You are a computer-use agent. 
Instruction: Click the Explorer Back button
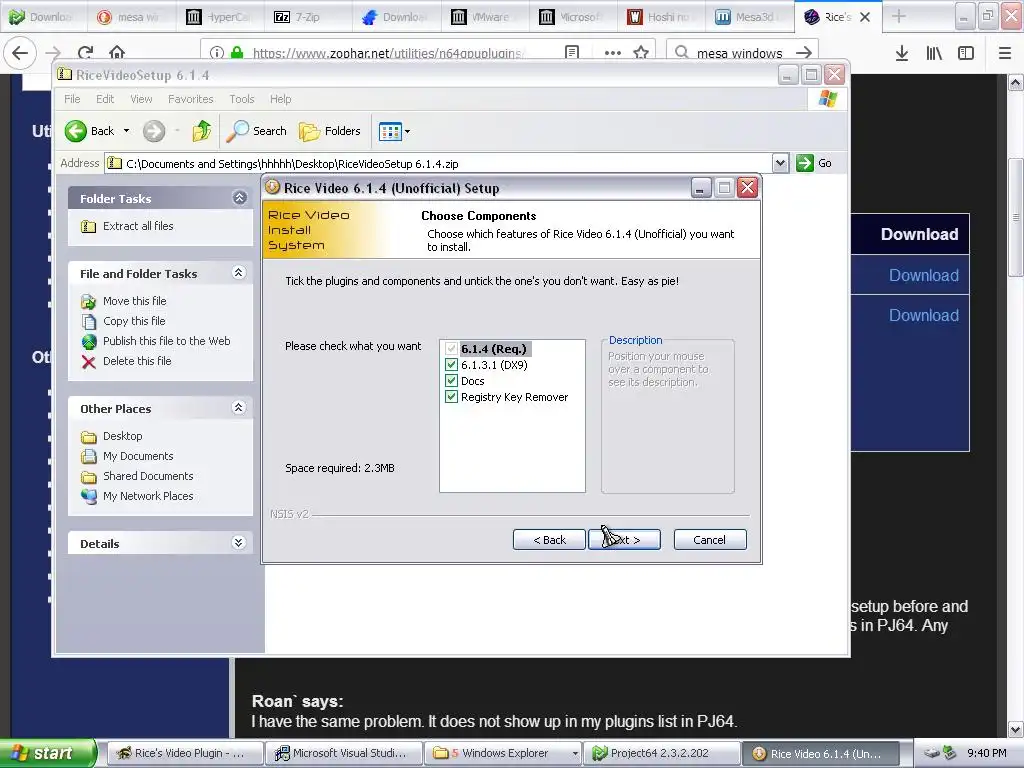pyautogui.click(x=91, y=131)
